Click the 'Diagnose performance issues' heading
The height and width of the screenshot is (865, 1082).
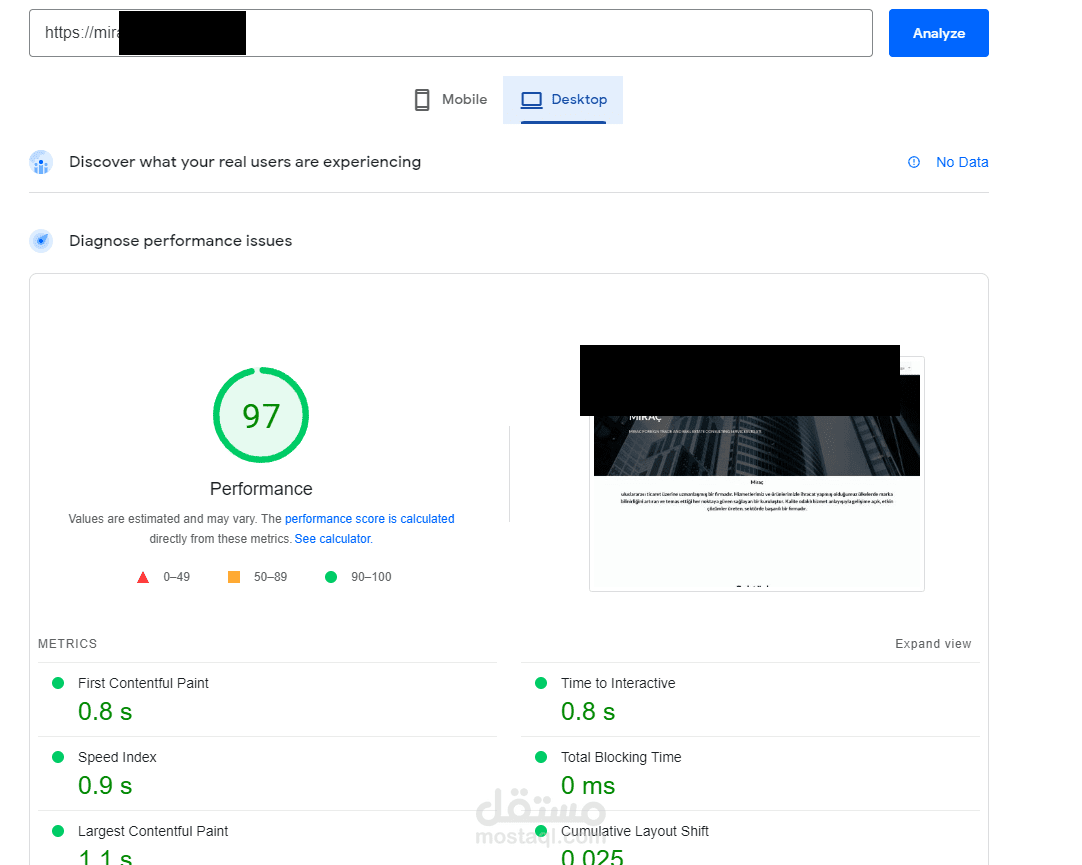coord(181,241)
